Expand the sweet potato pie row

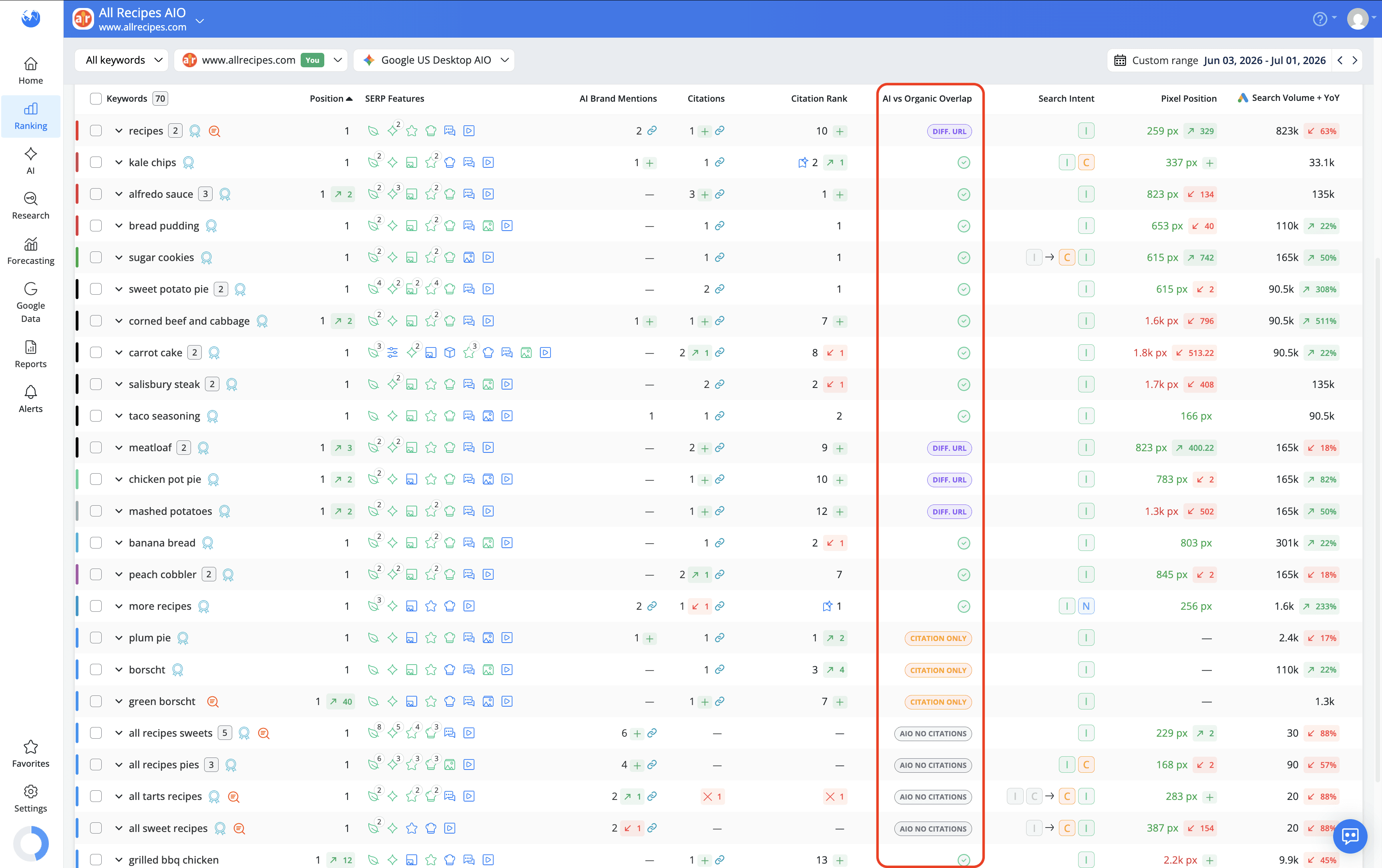119,289
